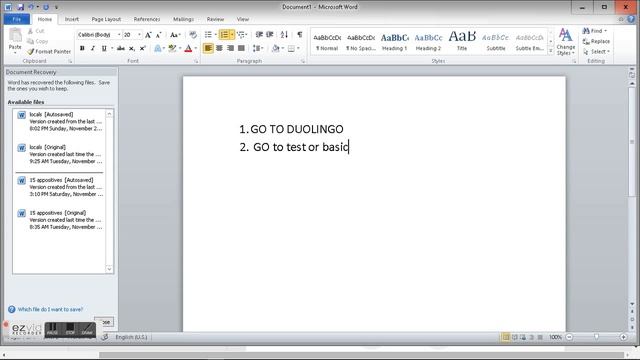Viewport: 640px width, 360px height.
Task: Switch to the Page Layout tab
Action: [x=106, y=19]
